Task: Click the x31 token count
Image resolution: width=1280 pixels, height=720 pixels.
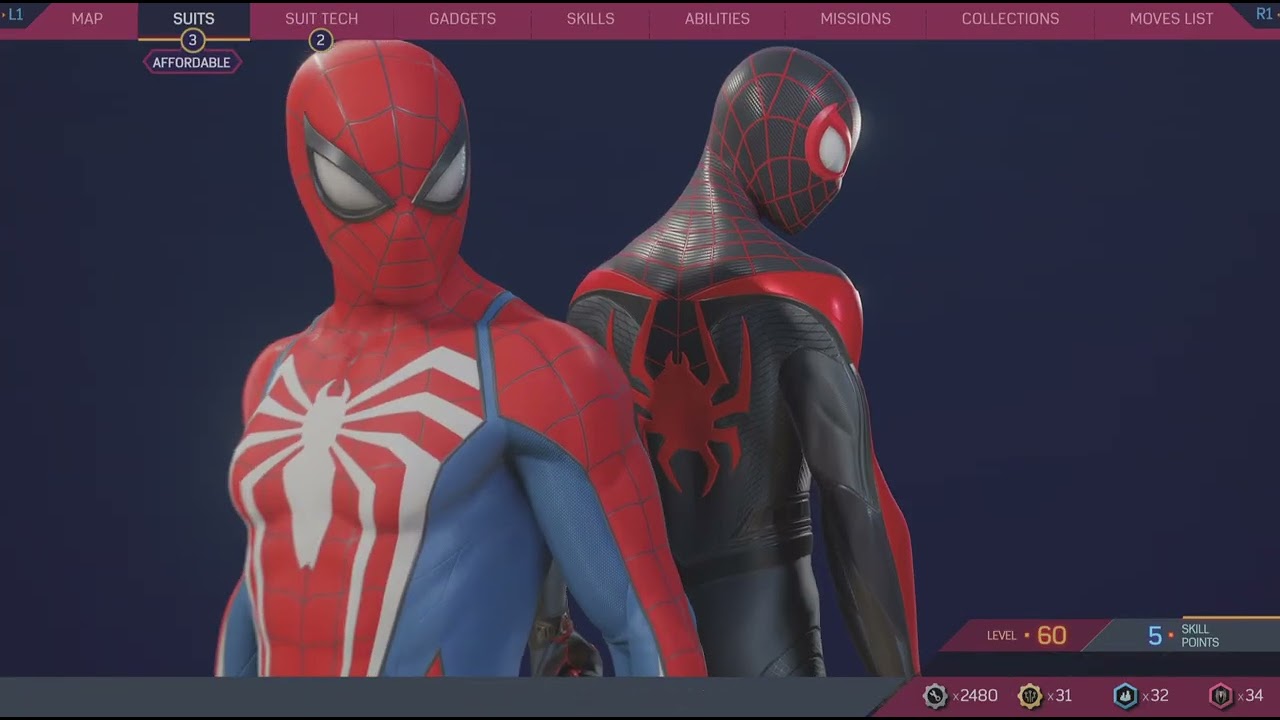Action: (x=1059, y=696)
